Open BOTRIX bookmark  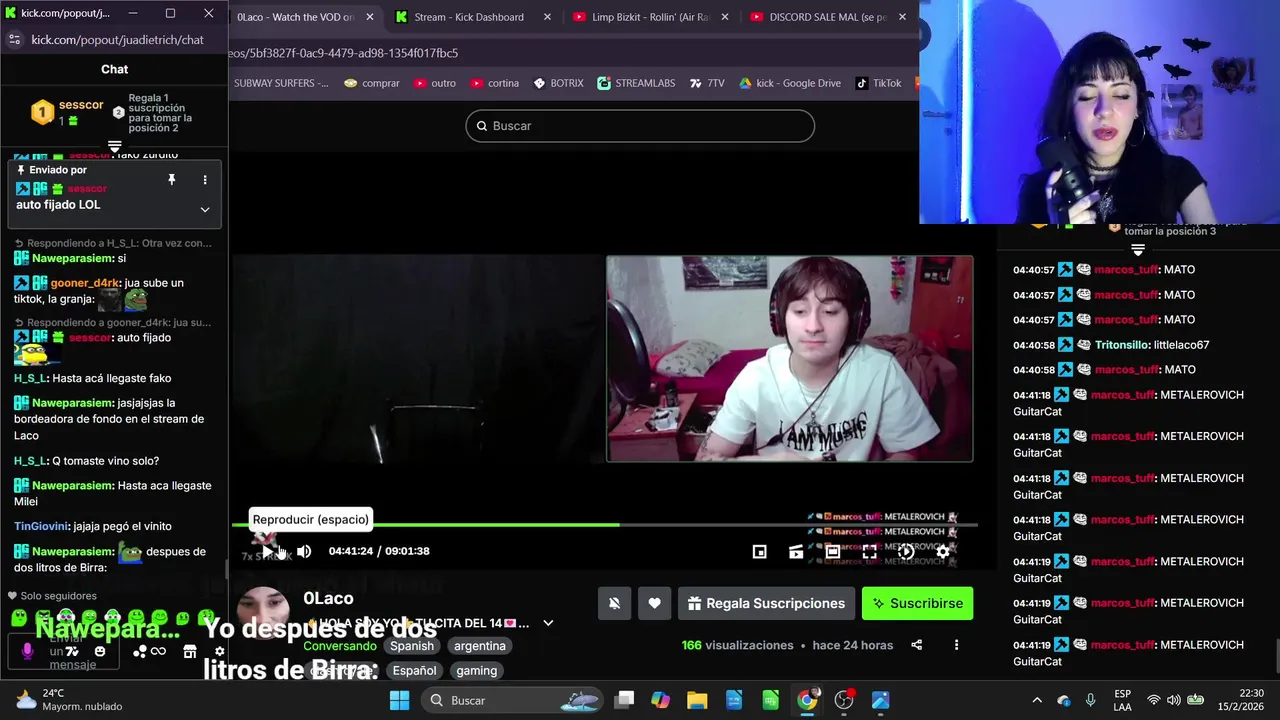(x=558, y=83)
